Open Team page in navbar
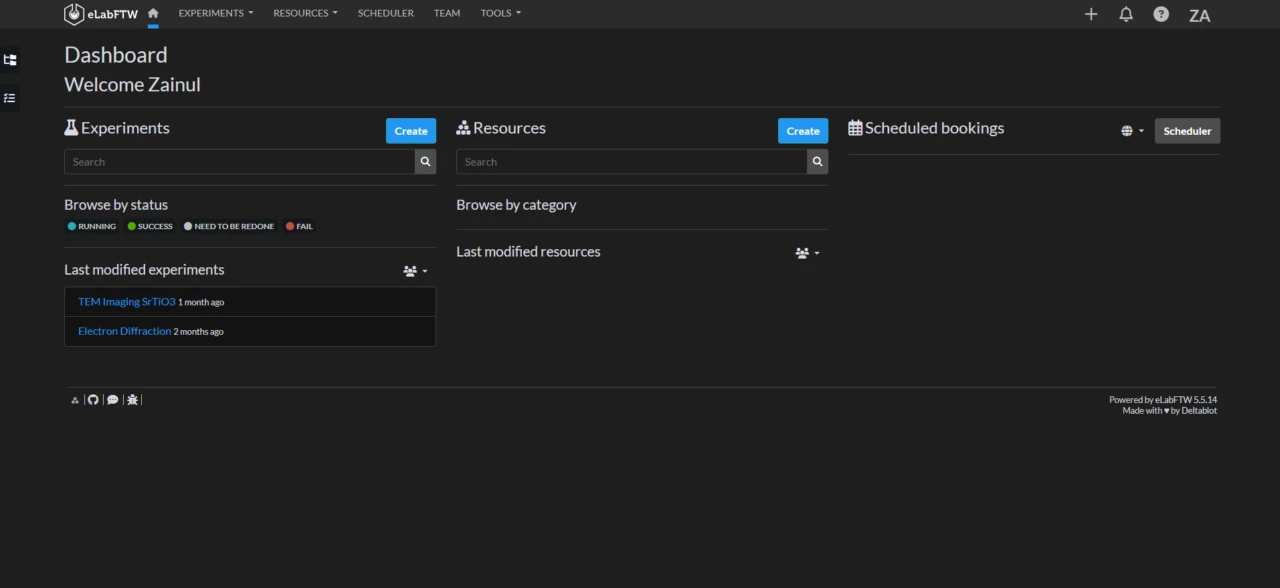This screenshot has height=588, width=1280. click(x=447, y=13)
